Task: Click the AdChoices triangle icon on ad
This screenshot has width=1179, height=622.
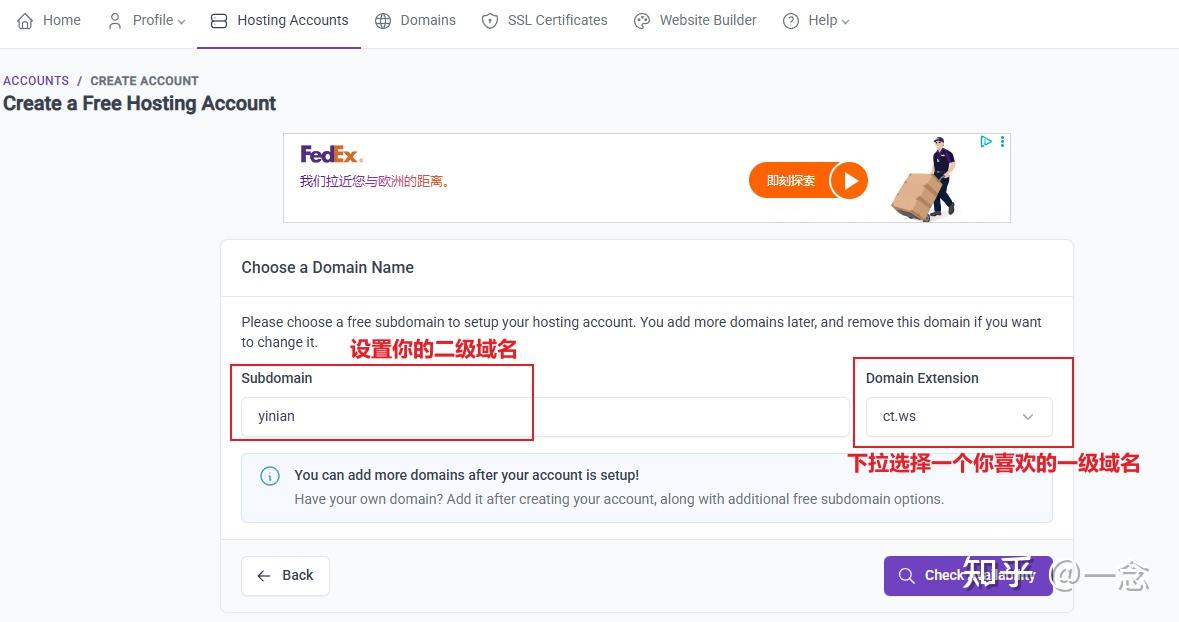Action: pos(986,142)
